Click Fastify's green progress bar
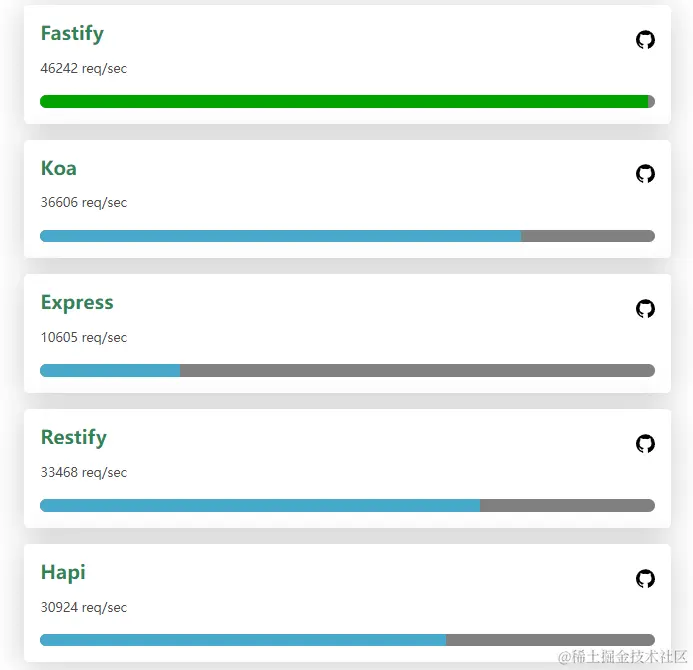The height and width of the screenshot is (670, 693). point(344,101)
